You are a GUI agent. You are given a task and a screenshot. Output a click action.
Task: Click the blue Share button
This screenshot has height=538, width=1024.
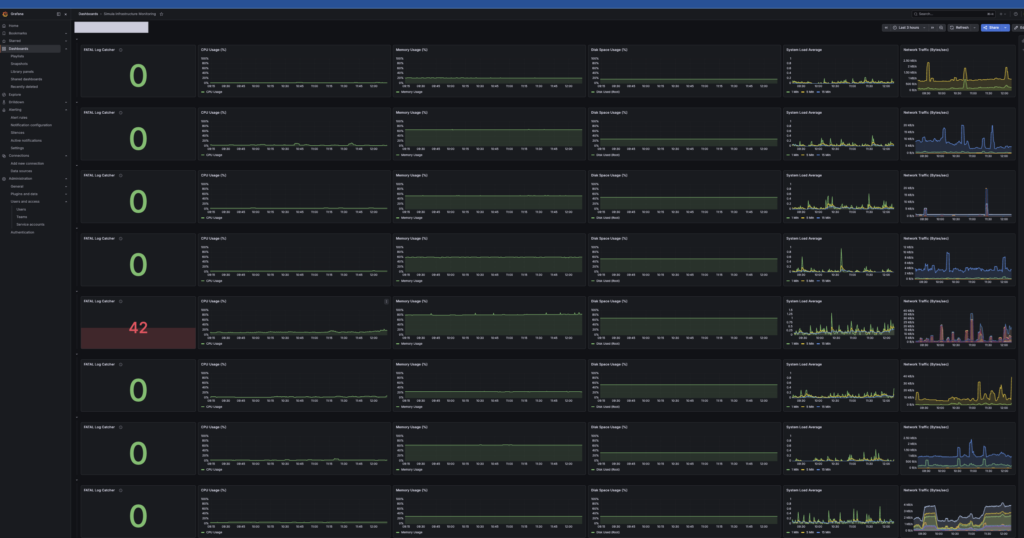[991, 27]
